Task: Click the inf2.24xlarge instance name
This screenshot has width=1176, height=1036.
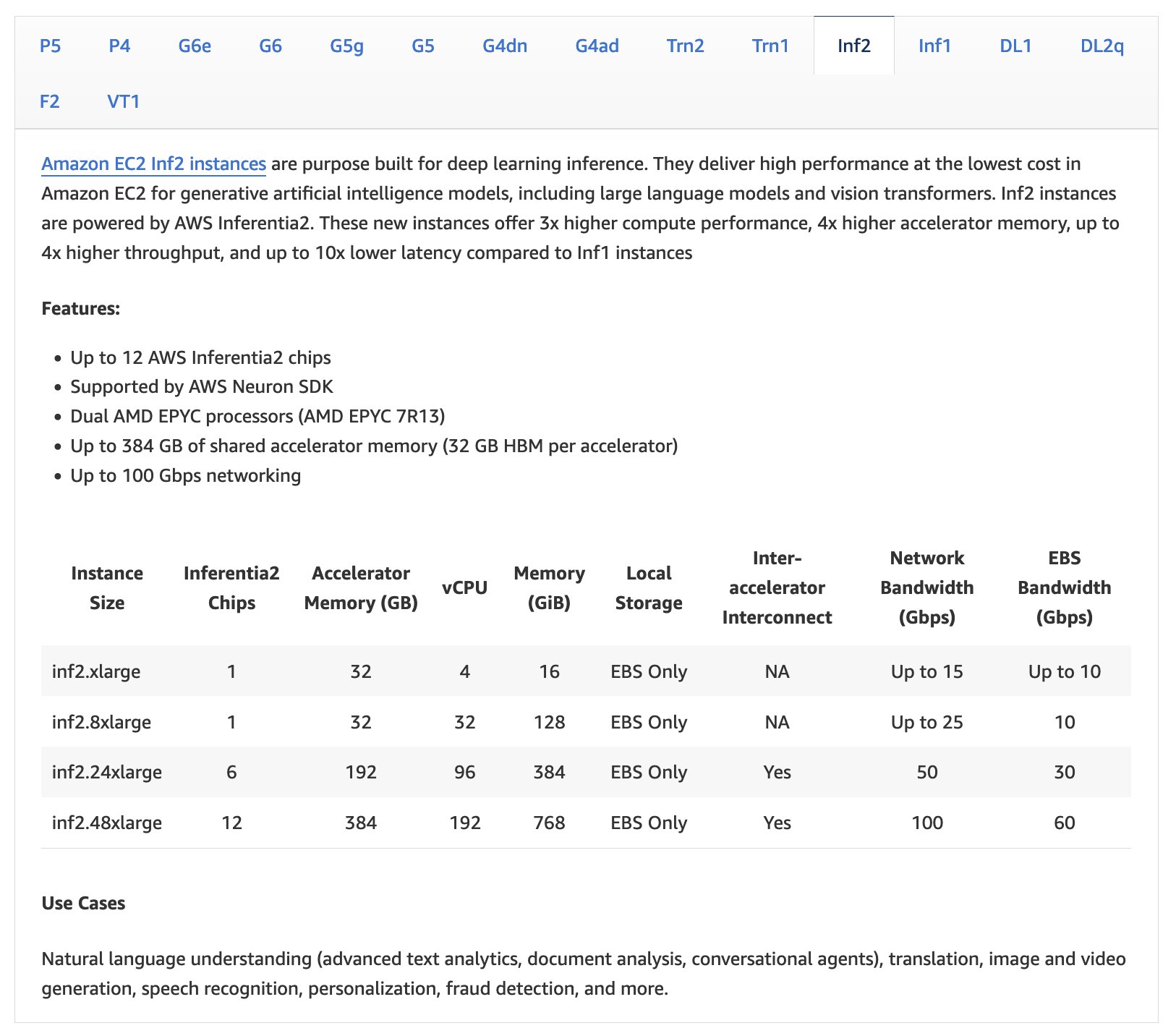Action: [107, 772]
